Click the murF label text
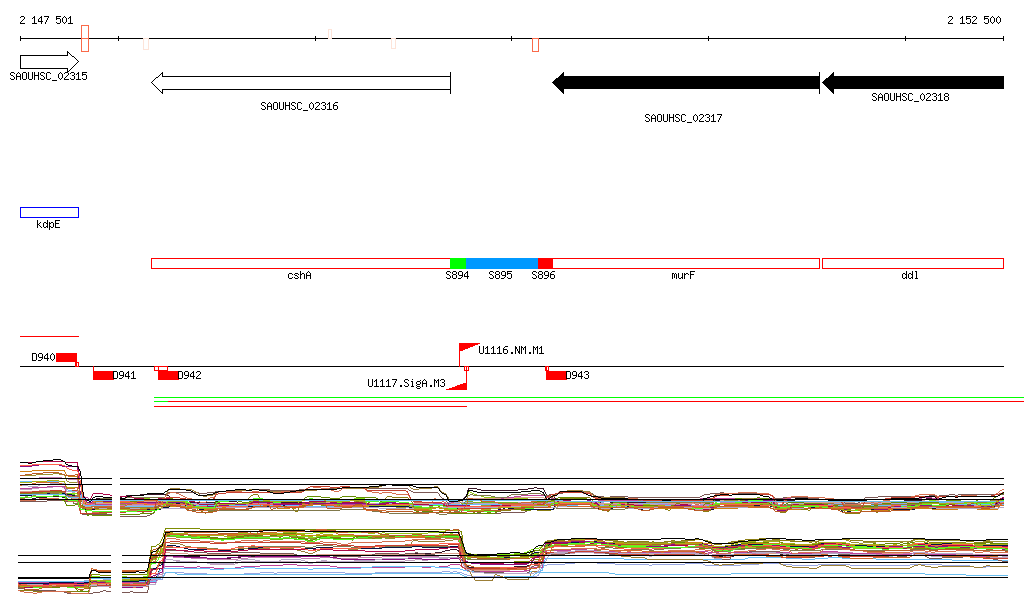The height and width of the screenshot is (611, 1024). coord(683,275)
